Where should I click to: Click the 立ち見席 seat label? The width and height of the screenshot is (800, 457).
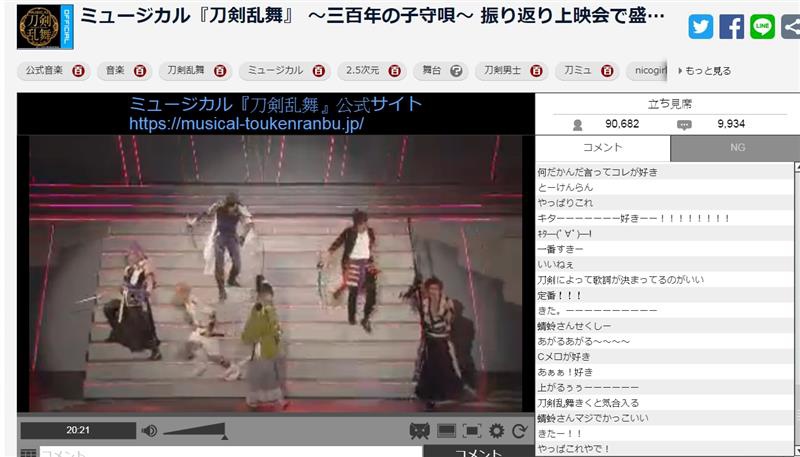(669, 104)
